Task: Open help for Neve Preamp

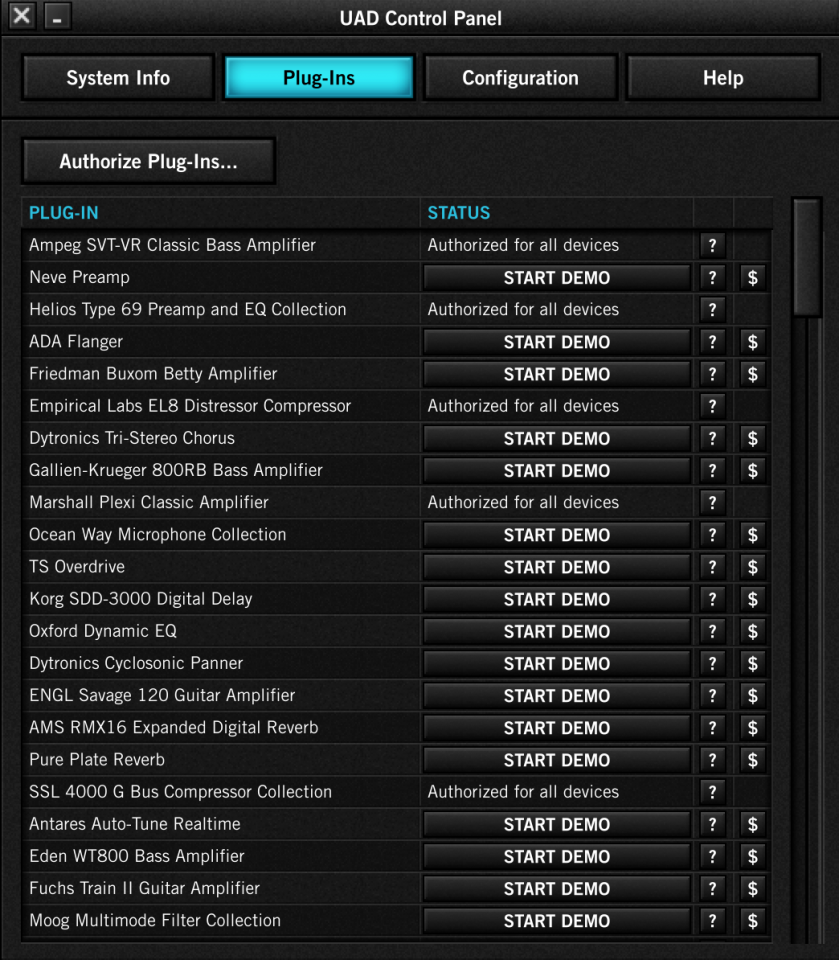Action: [712, 278]
